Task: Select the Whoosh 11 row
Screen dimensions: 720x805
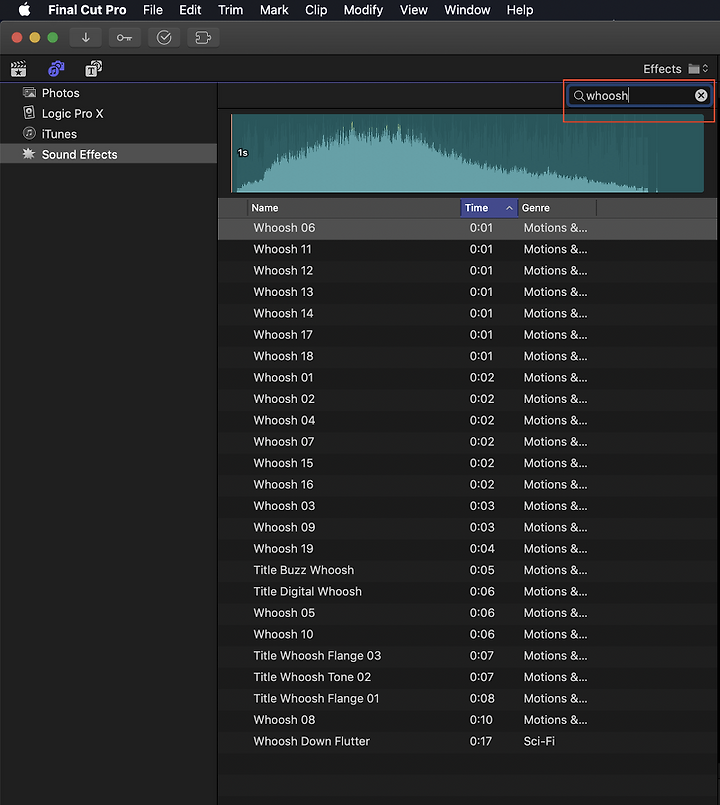Action: coord(467,250)
